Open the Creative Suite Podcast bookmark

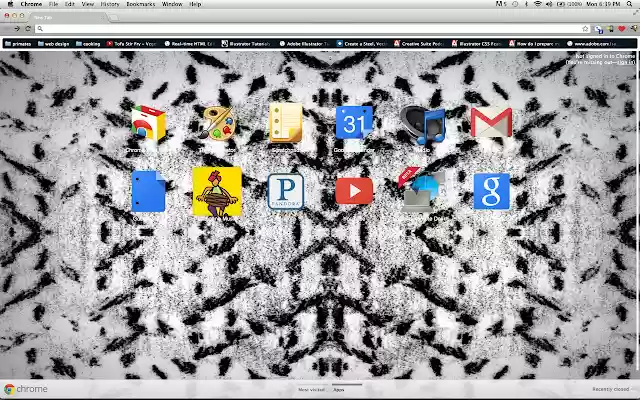click(419, 44)
